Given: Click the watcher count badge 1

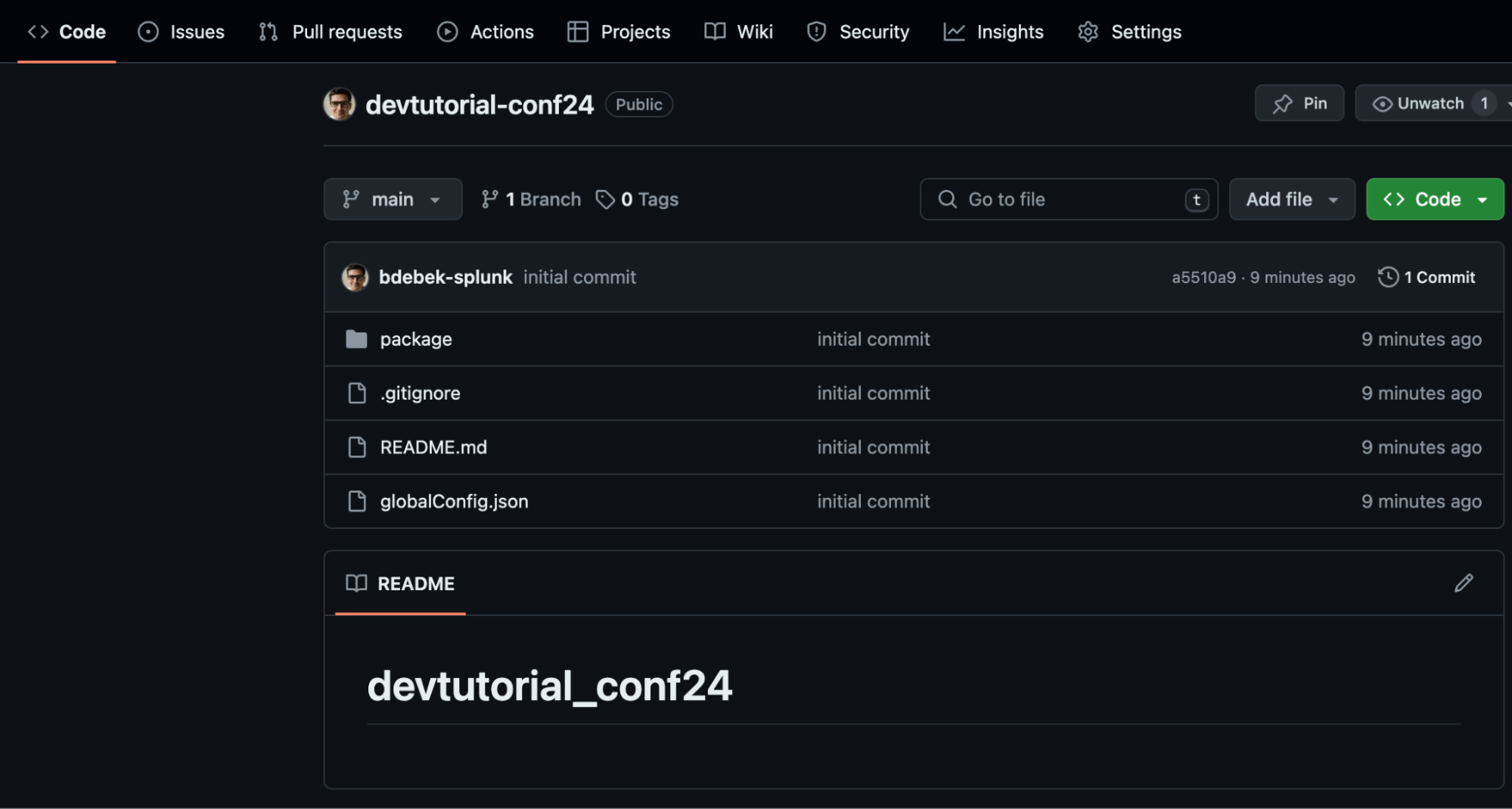Looking at the screenshot, I should [x=1484, y=103].
